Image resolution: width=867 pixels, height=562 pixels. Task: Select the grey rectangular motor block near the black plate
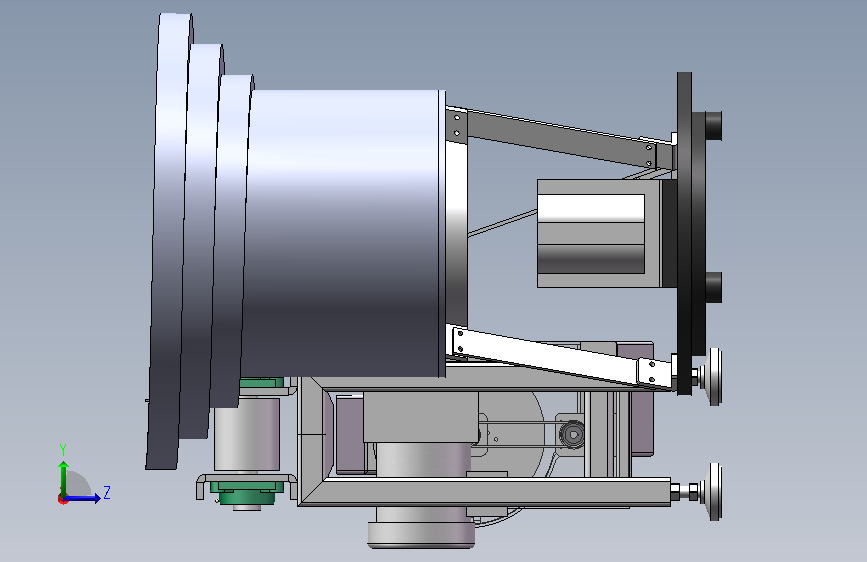click(600, 233)
